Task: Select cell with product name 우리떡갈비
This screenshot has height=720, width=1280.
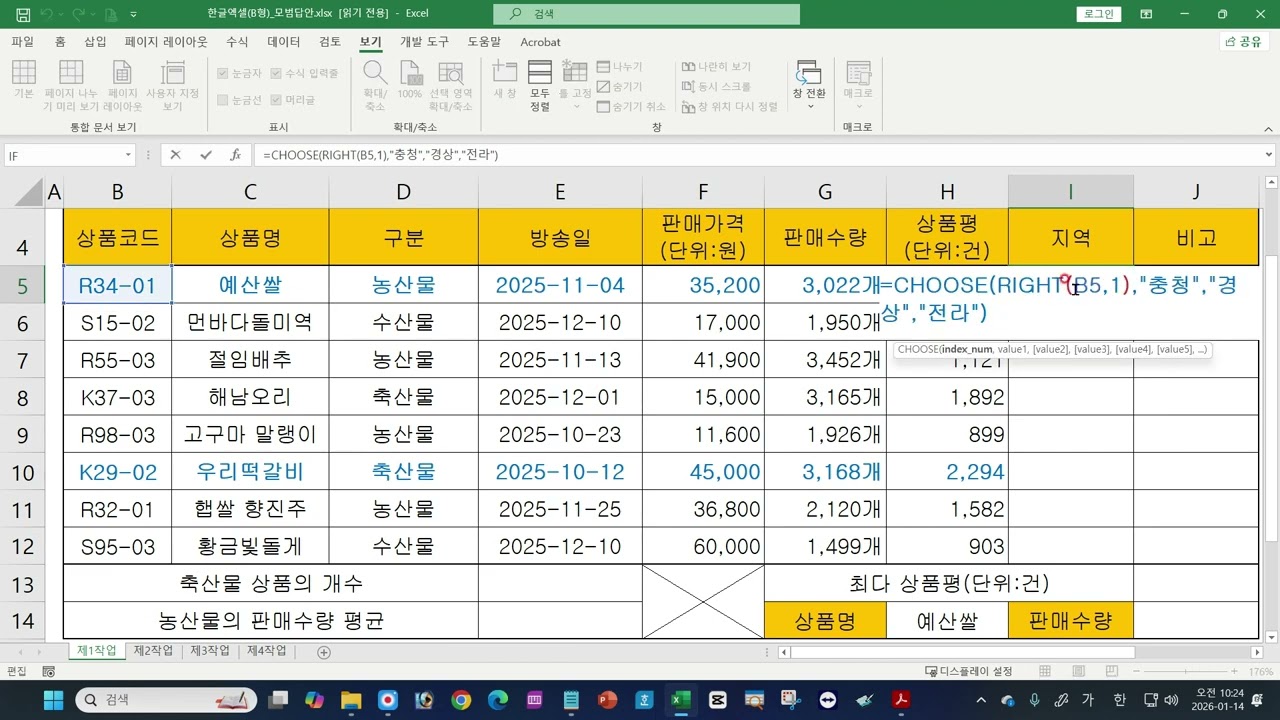Action: tap(250, 472)
